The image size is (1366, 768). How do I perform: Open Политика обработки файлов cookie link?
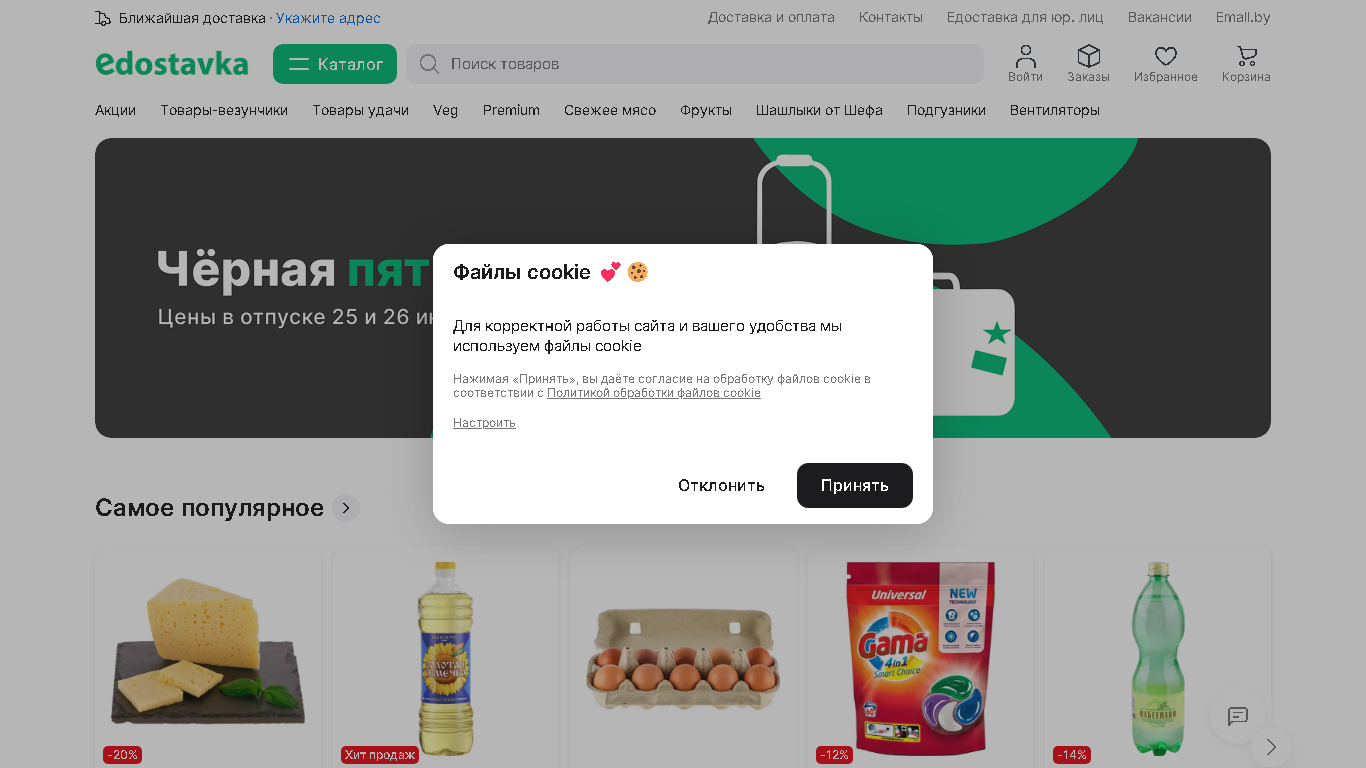tap(654, 393)
